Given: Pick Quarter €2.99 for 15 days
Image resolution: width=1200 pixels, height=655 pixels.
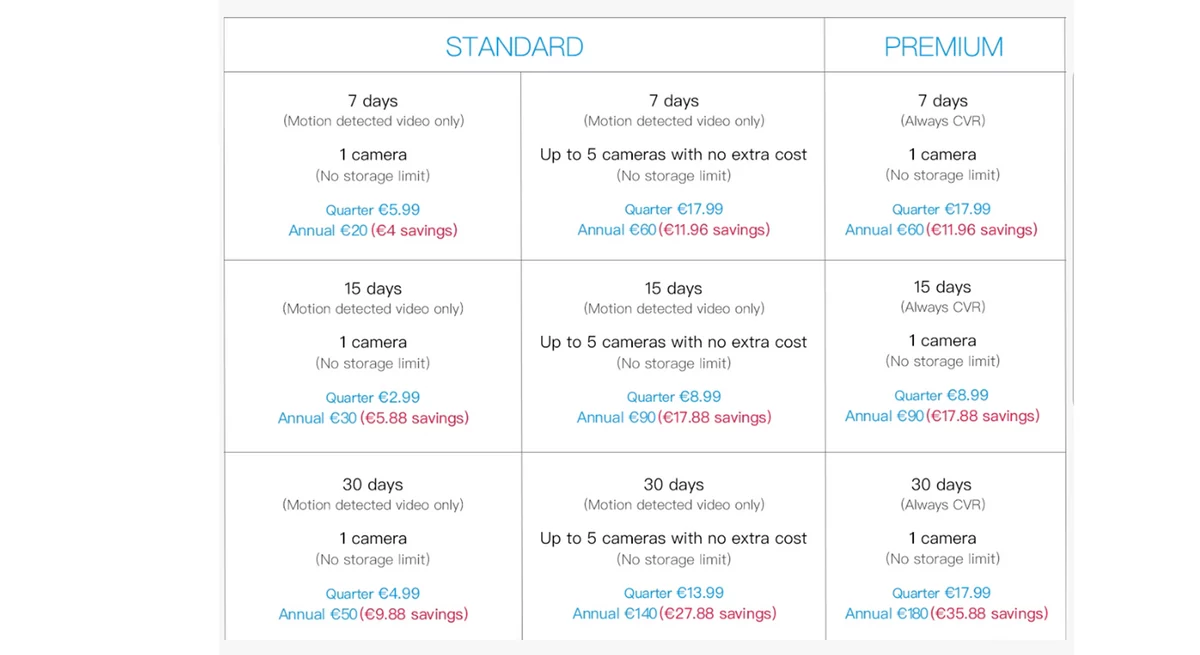Looking at the screenshot, I should 373,397.
